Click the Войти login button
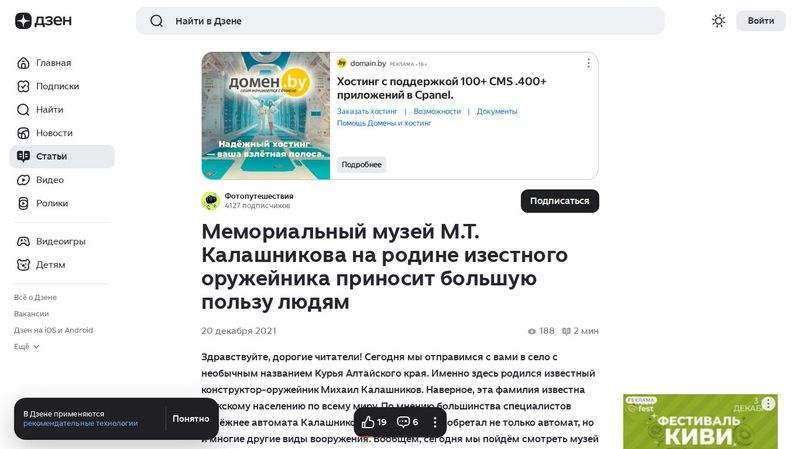800x449 pixels. click(x=760, y=21)
